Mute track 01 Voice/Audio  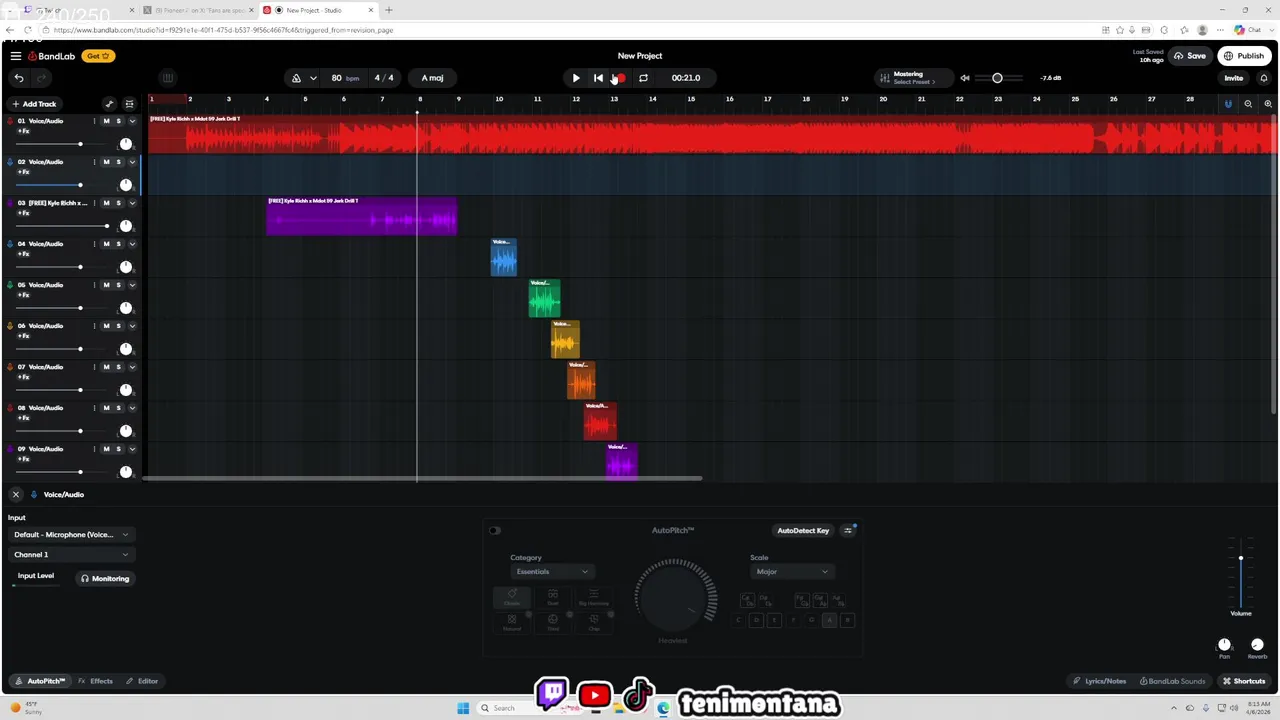pos(106,121)
